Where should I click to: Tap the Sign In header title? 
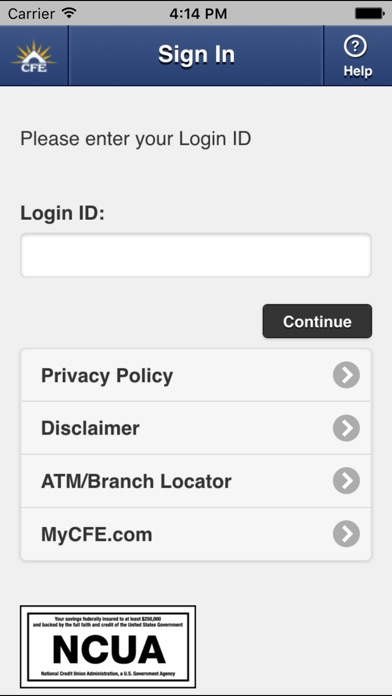pyautogui.click(x=196, y=55)
